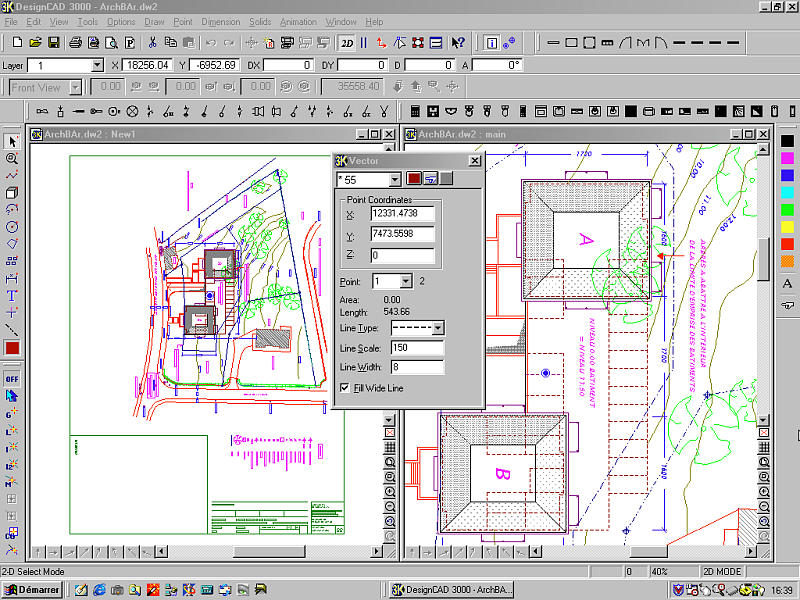
Task: Toggle the OFF snap button in left toolbox
Action: (12, 379)
